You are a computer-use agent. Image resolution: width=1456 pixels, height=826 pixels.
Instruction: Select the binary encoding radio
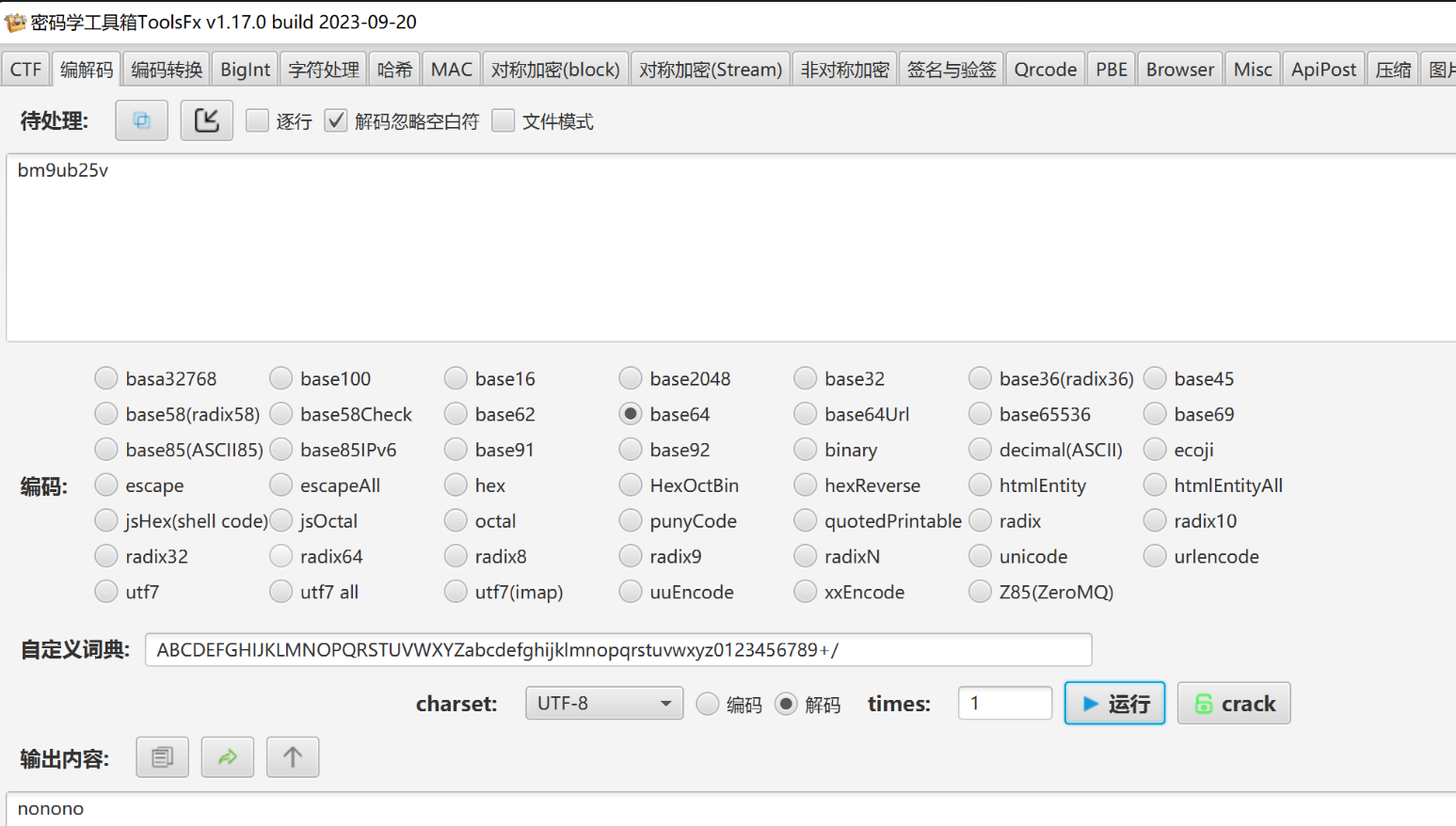pyautogui.click(x=805, y=450)
